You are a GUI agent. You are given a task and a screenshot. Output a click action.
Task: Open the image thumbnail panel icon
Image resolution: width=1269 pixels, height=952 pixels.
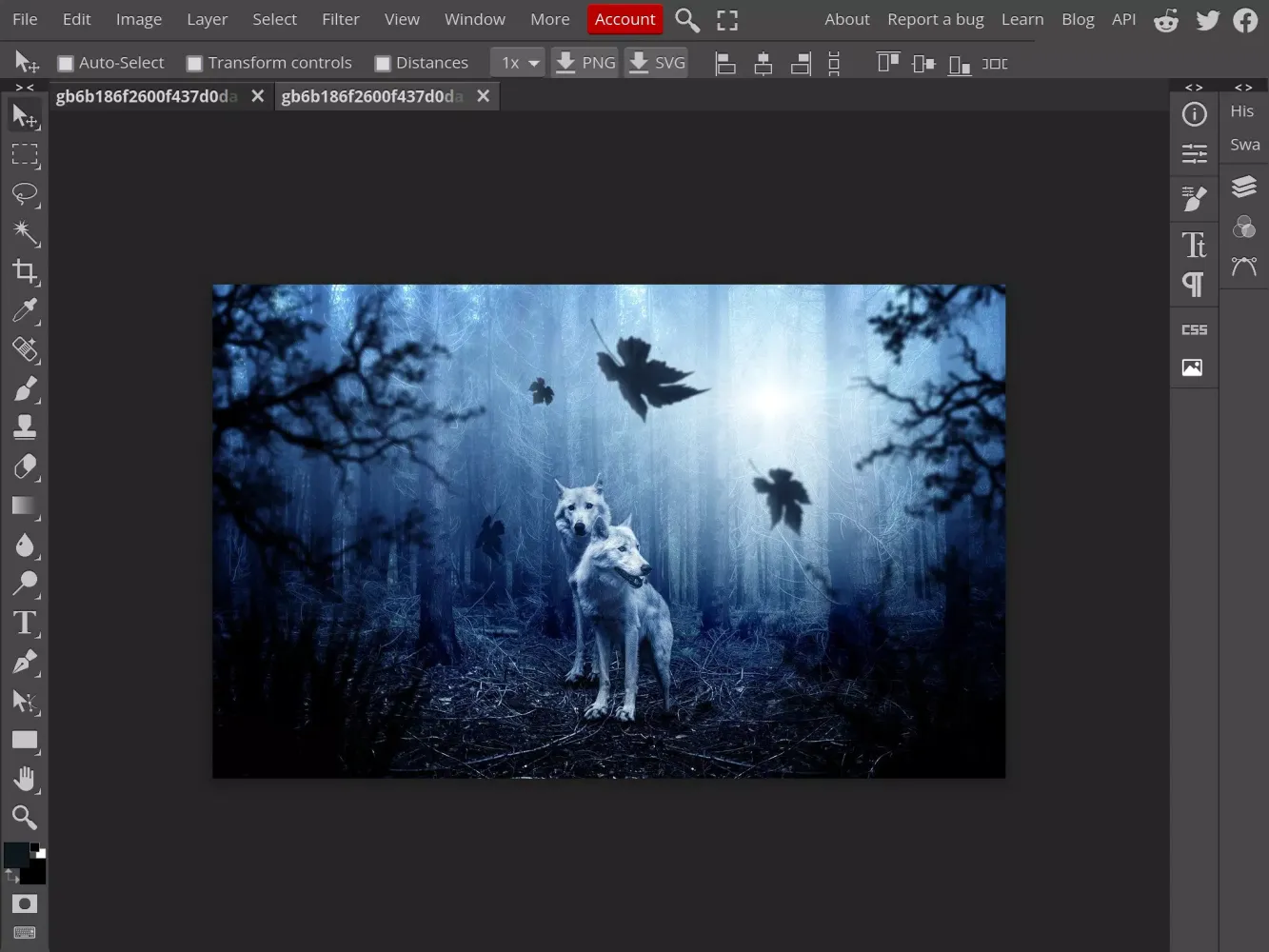1192,367
